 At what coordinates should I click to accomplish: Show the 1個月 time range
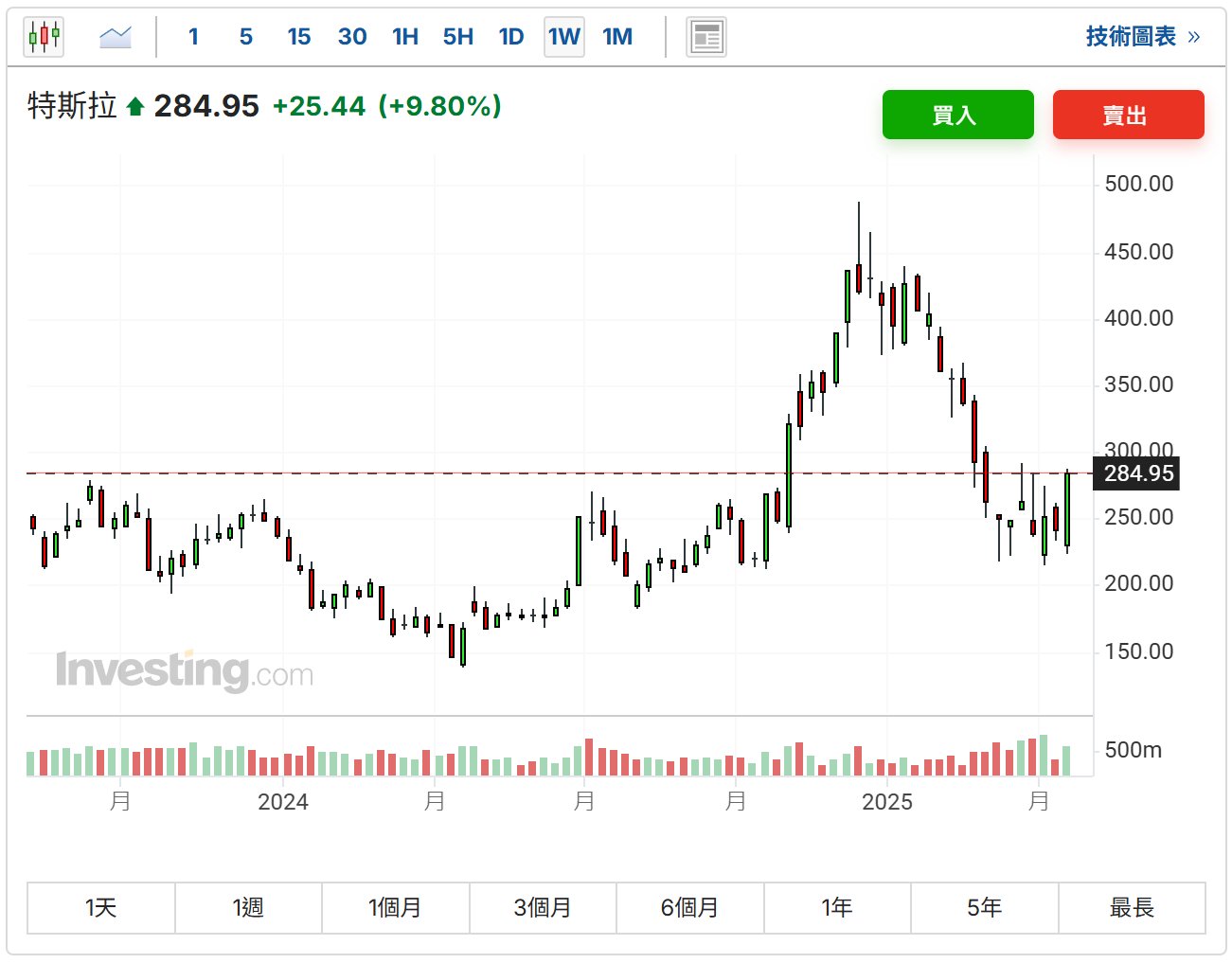click(396, 908)
